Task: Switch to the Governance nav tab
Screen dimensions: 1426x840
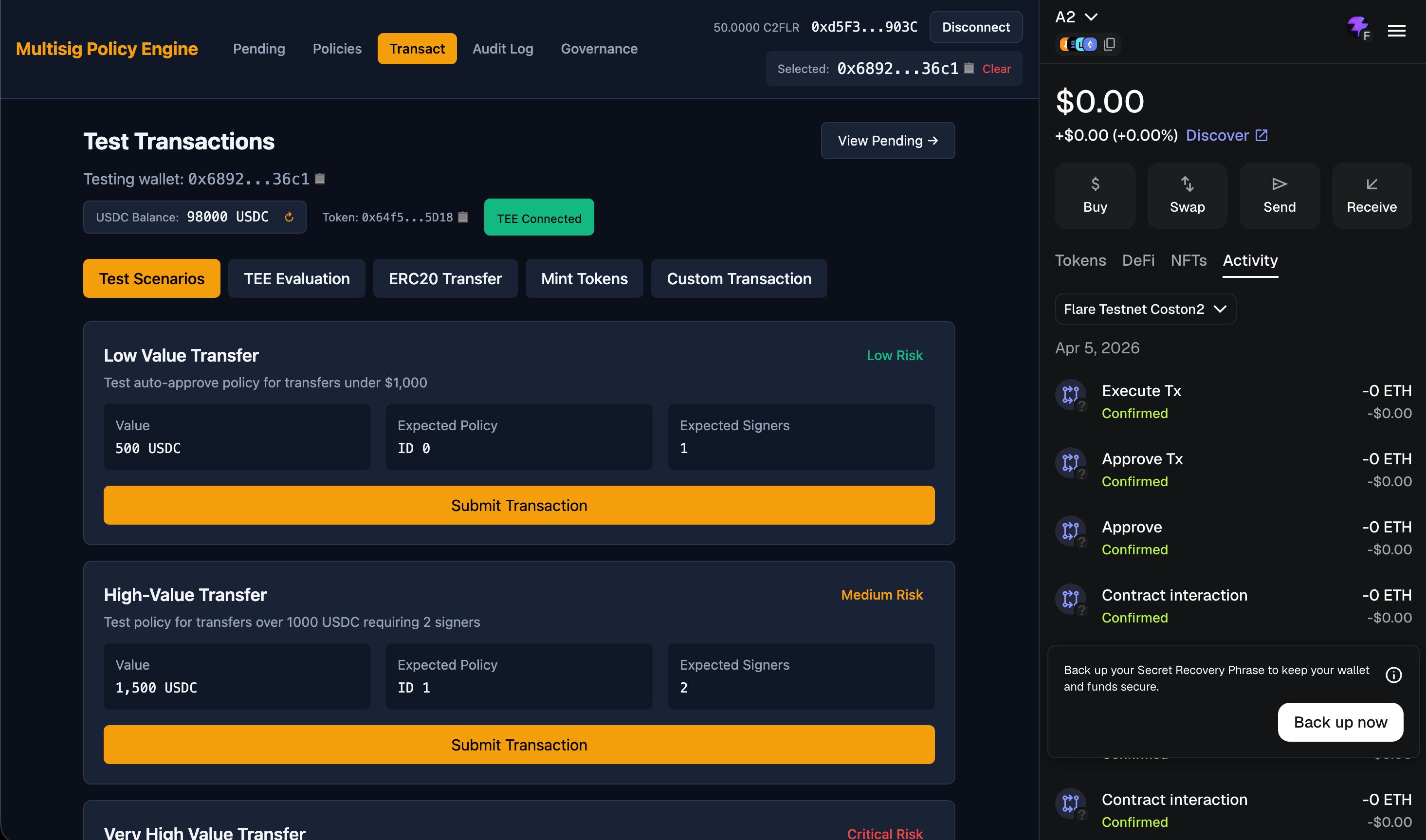Action: [x=599, y=49]
